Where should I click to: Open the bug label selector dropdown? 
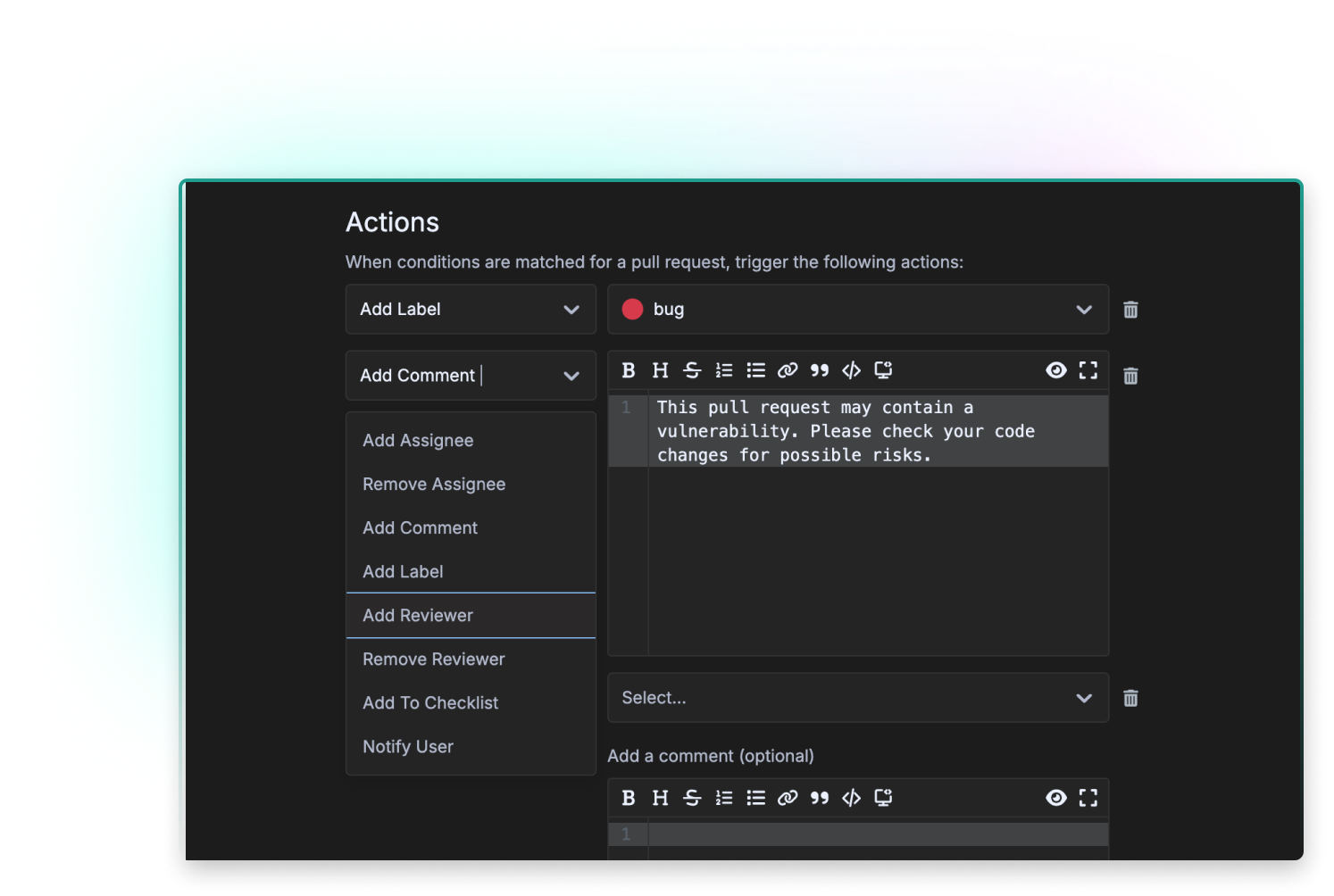tap(1083, 309)
